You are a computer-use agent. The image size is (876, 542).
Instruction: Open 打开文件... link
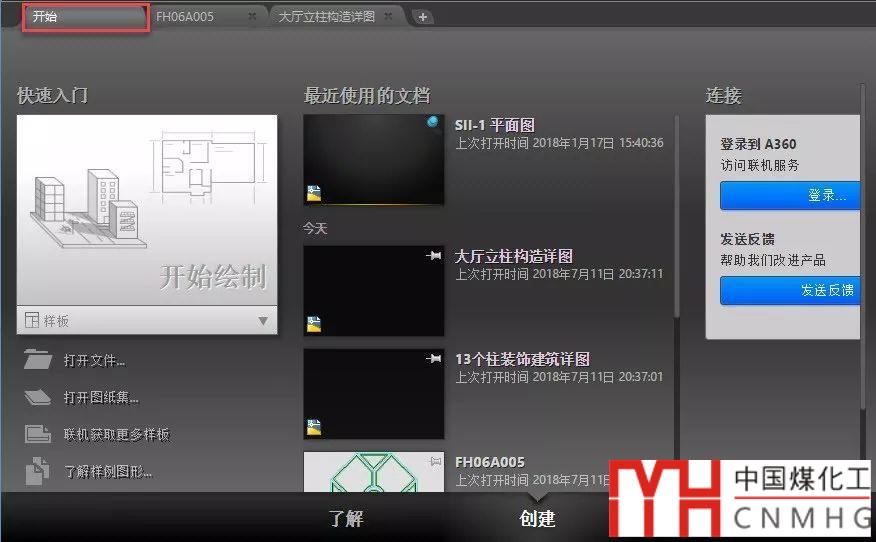pyautogui.click(x=94, y=361)
